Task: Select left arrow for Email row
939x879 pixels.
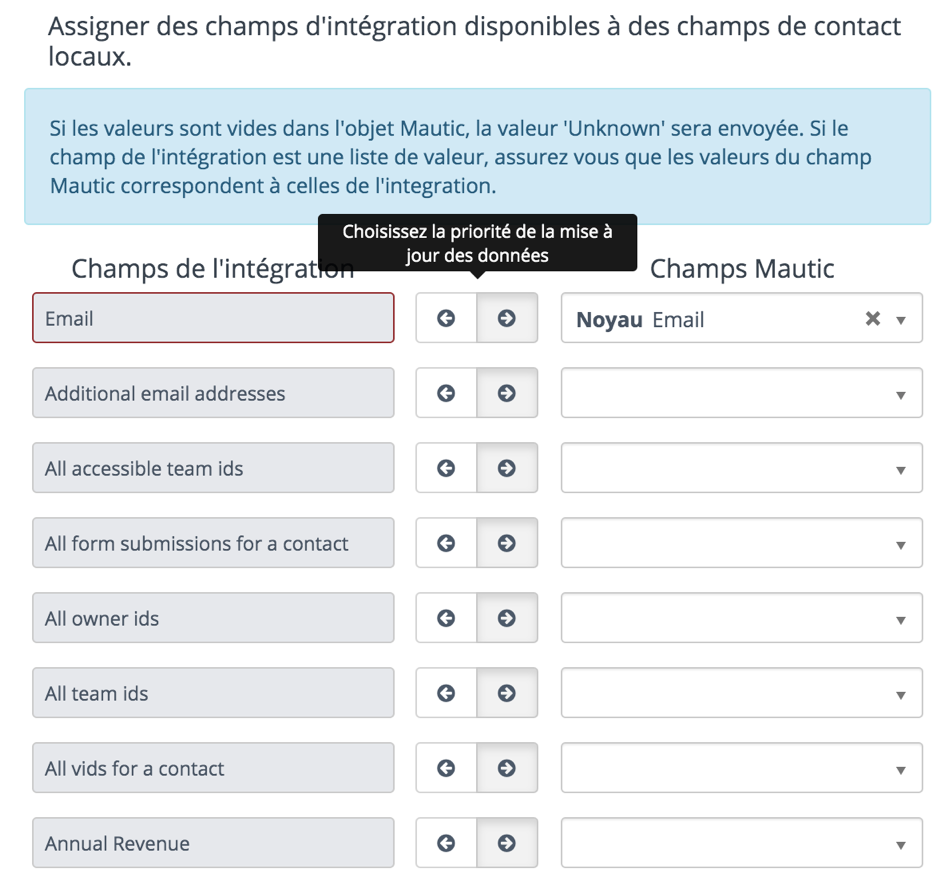Action: [446, 318]
